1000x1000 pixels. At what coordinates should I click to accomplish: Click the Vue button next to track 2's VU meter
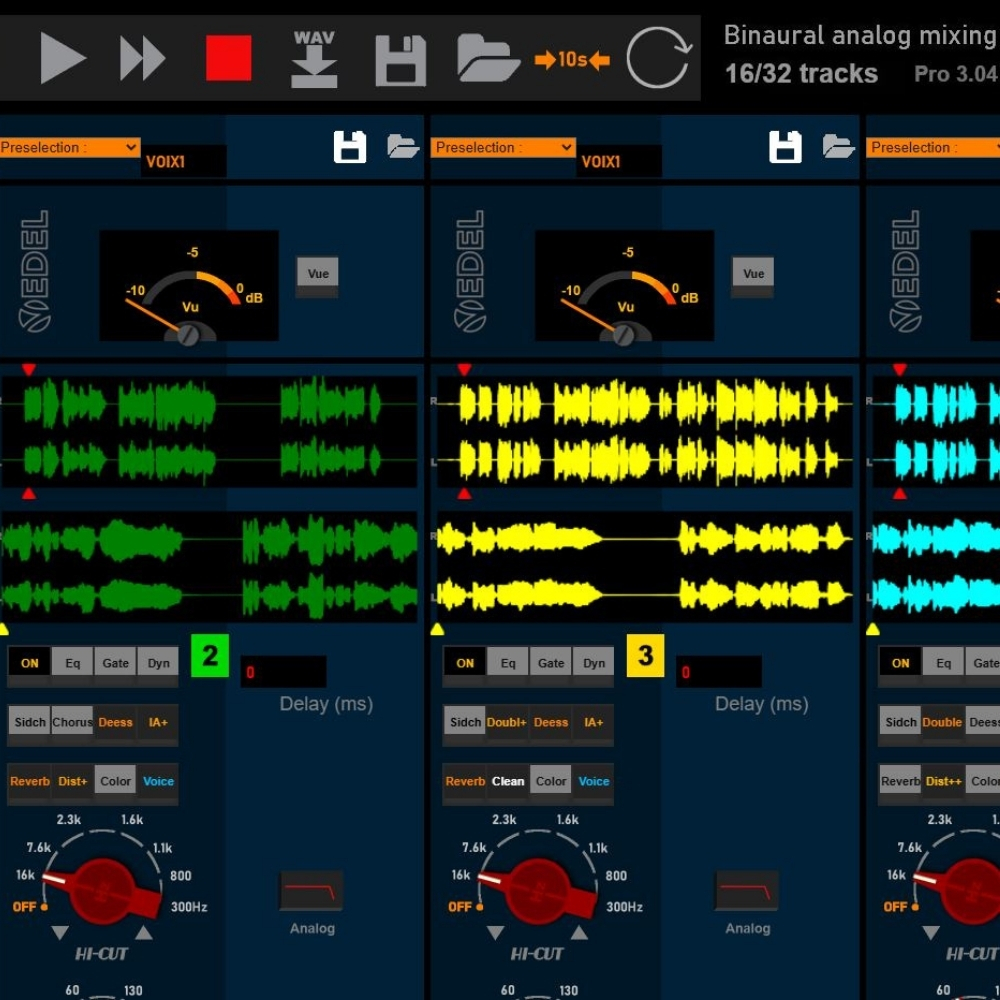click(x=318, y=274)
